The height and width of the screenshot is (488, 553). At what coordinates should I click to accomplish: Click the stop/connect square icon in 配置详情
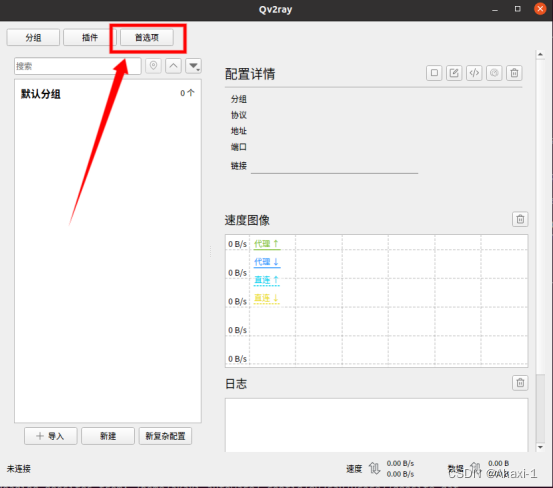click(x=434, y=73)
